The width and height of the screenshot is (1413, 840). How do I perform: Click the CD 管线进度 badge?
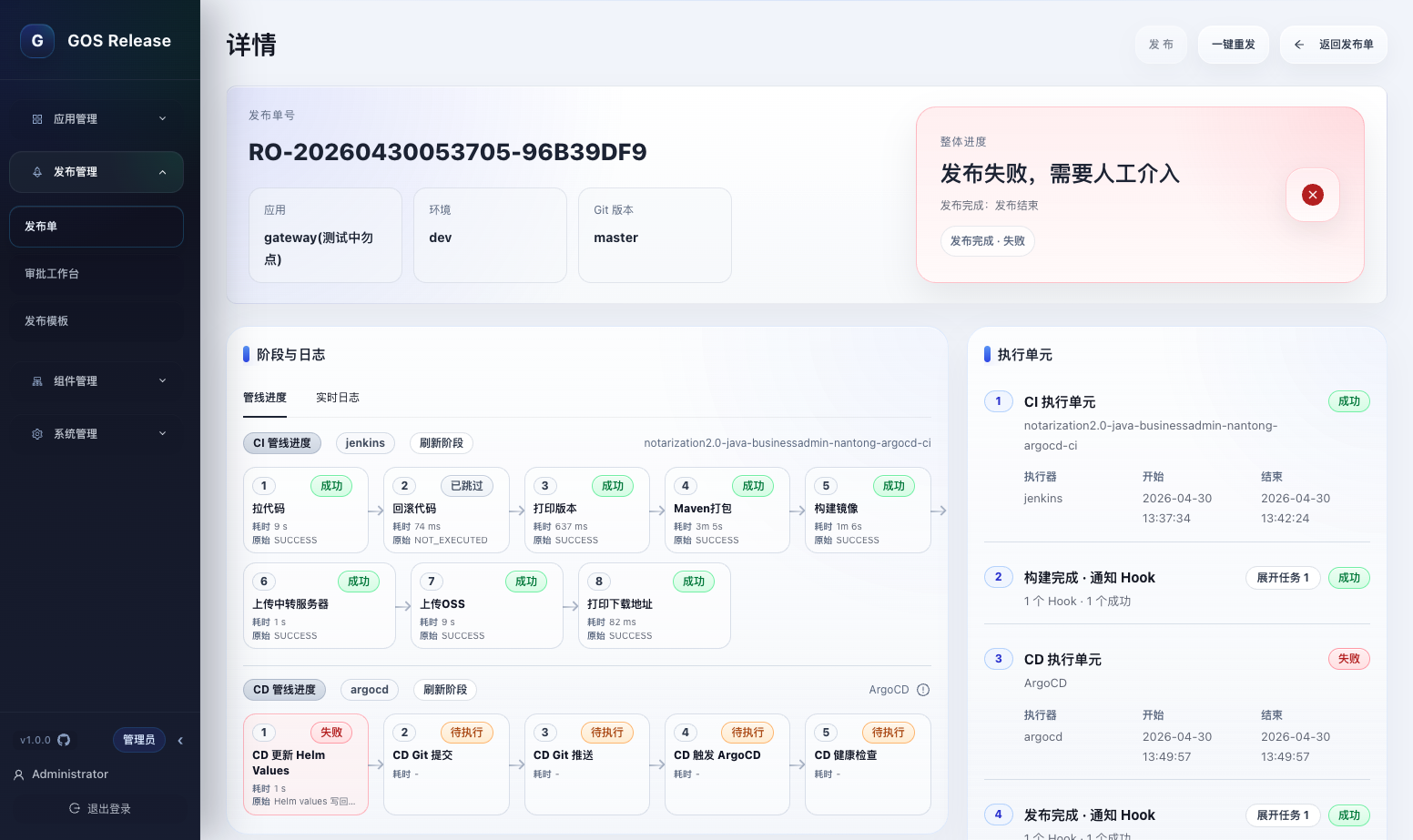(x=285, y=690)
